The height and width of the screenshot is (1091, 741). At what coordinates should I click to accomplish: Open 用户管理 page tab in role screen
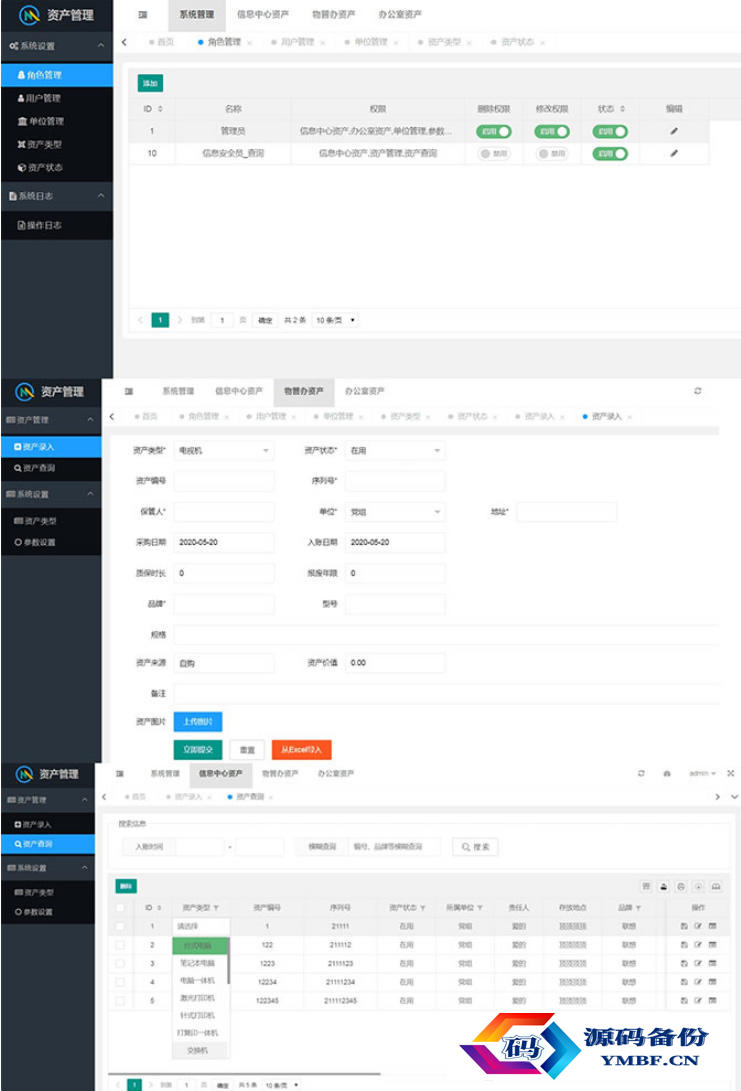(x=298, y=42)
